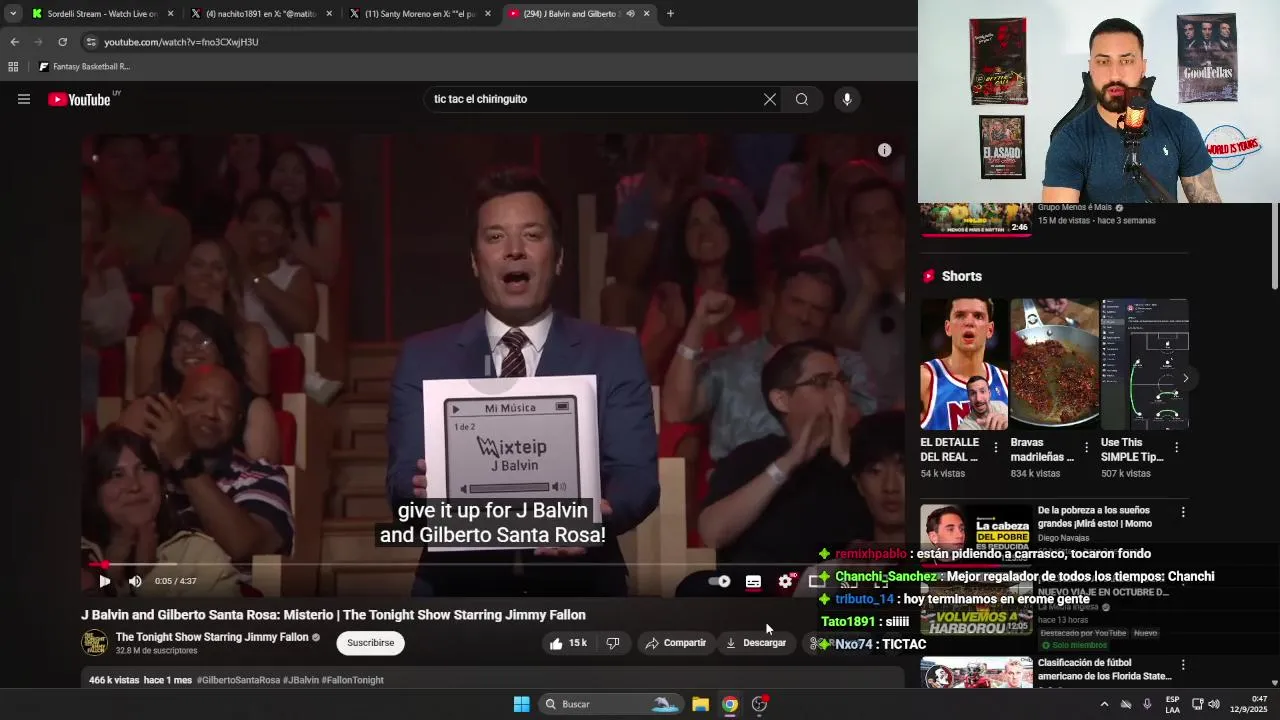Show next Shorts with right chevron

pyautogui.click(x=1185, y=378)
